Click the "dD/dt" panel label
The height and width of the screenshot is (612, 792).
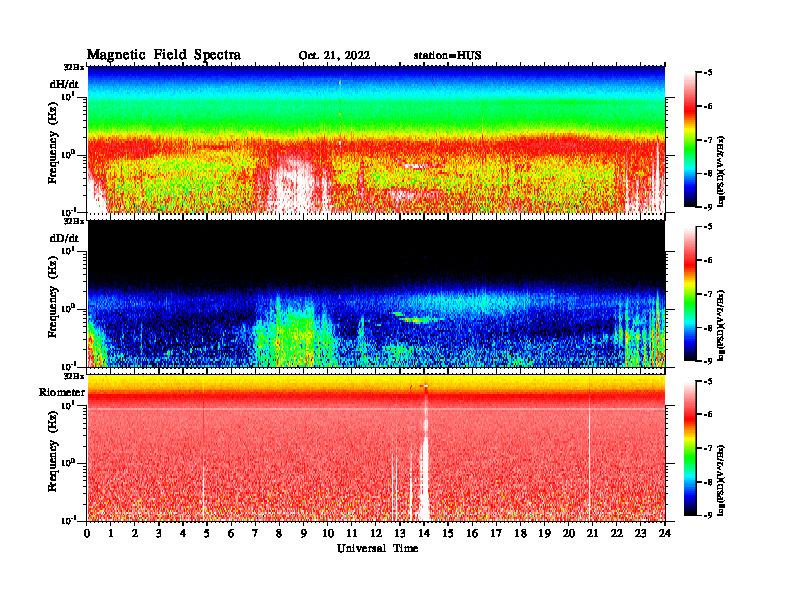(x=64, y=238)
